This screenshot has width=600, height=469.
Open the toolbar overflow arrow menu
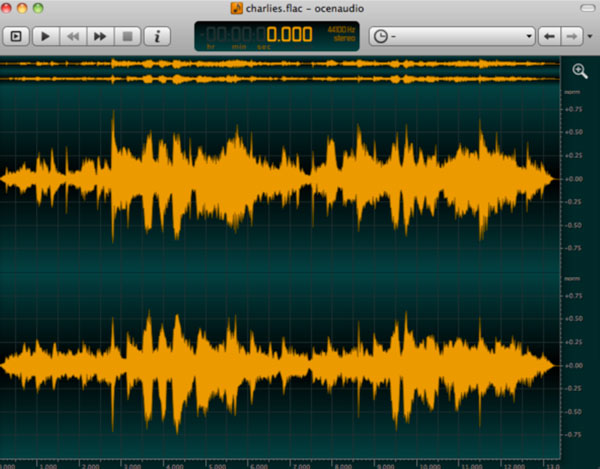[x=590, y=36]
